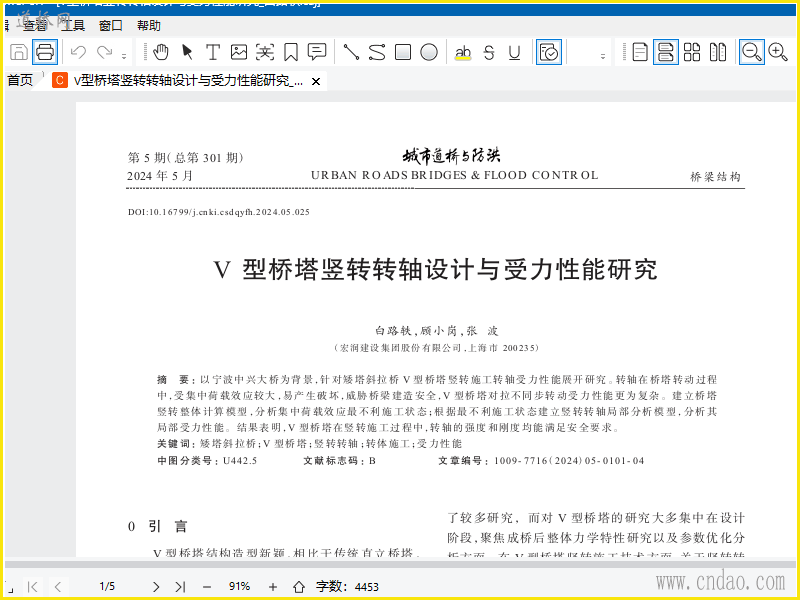Click the home icon in status bar
800x600 pixels.
click(x=299, y=587)
